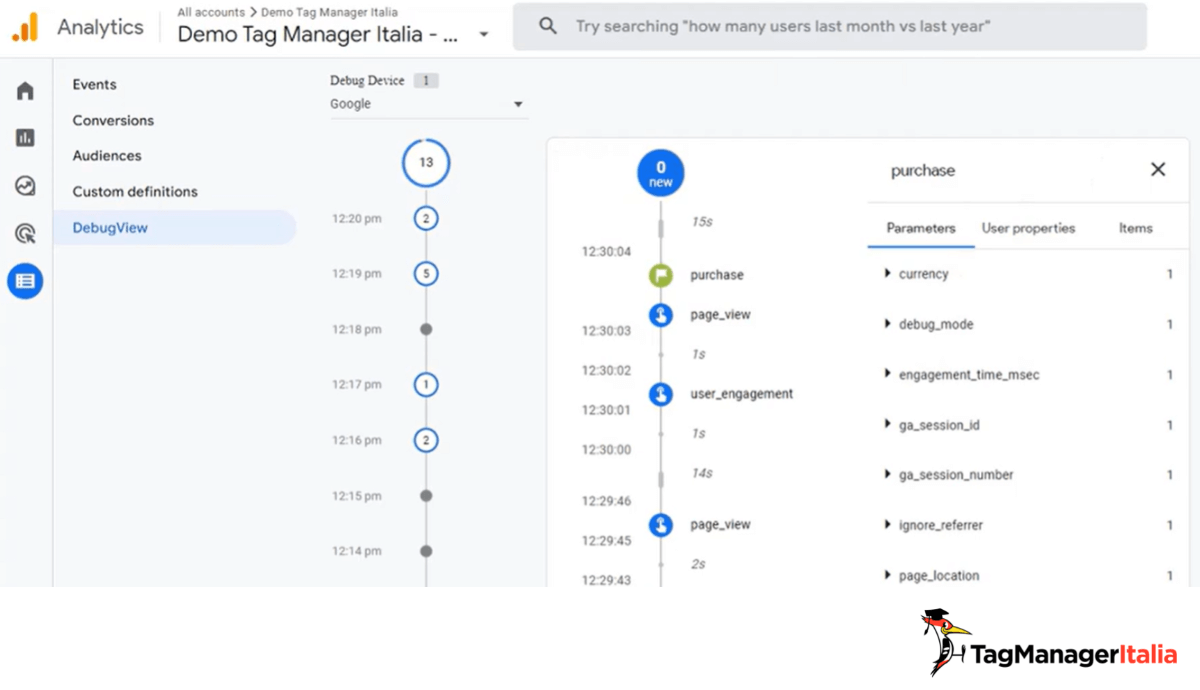Click the Configure icon in sidebar
The height and width of the screenshot is (690, 1200).
25,282
